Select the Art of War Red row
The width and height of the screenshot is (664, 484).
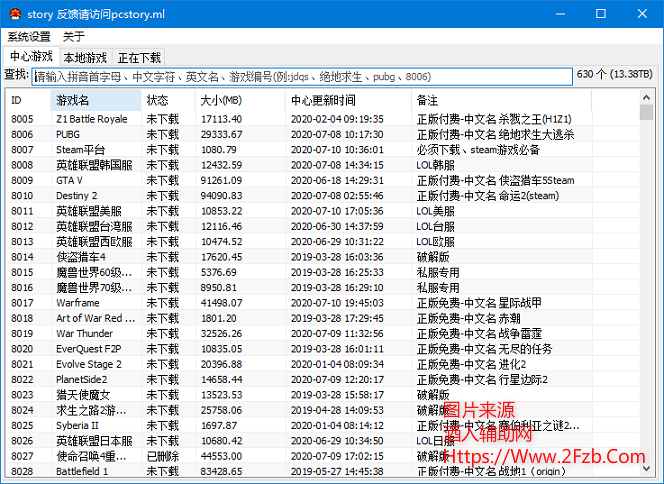click(323, 318)
